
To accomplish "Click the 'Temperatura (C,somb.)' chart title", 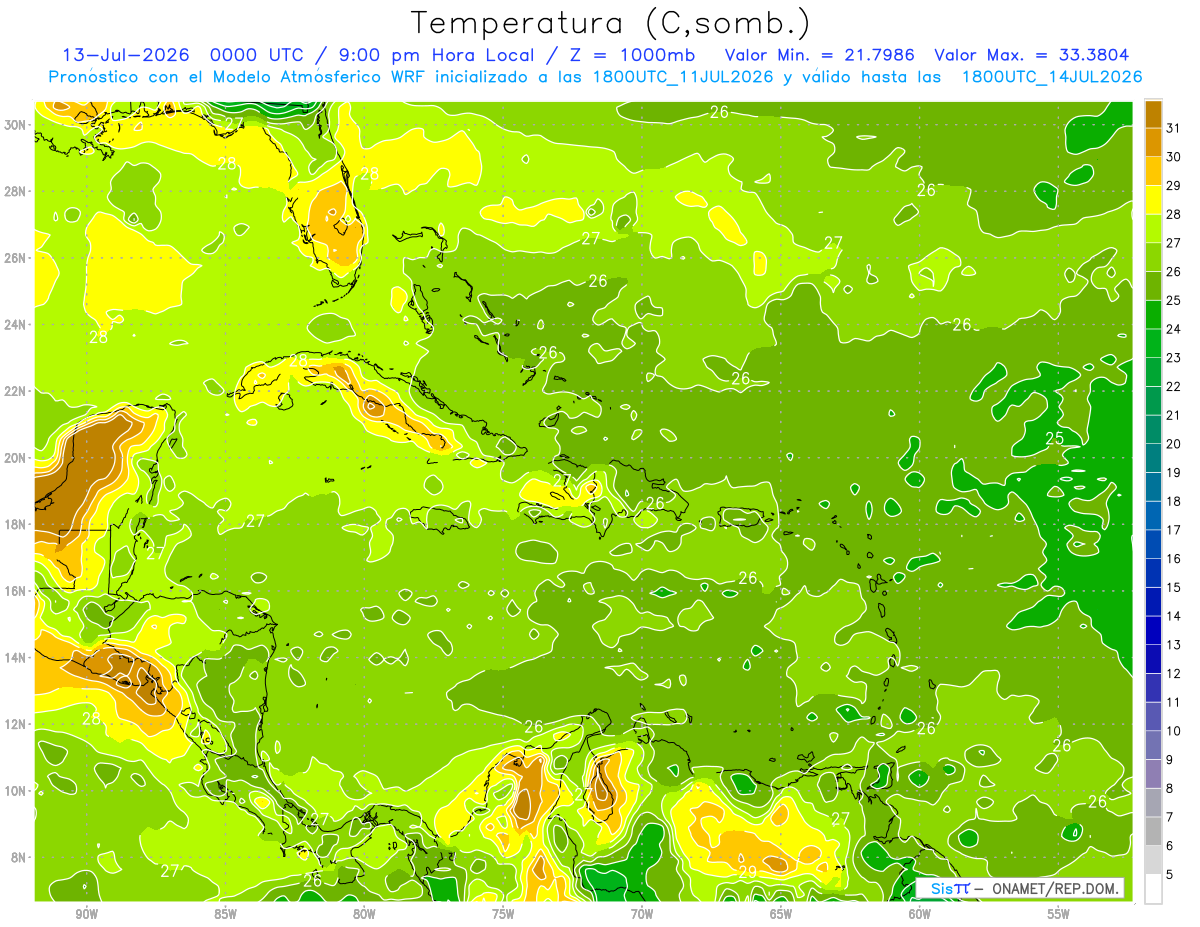I will point(611,24).
